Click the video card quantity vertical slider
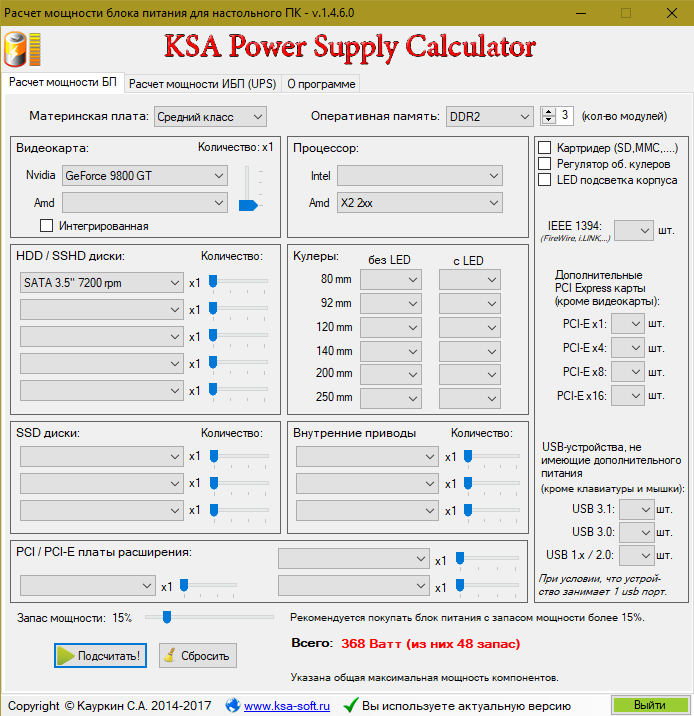694x716 pixels. [248, 188]
